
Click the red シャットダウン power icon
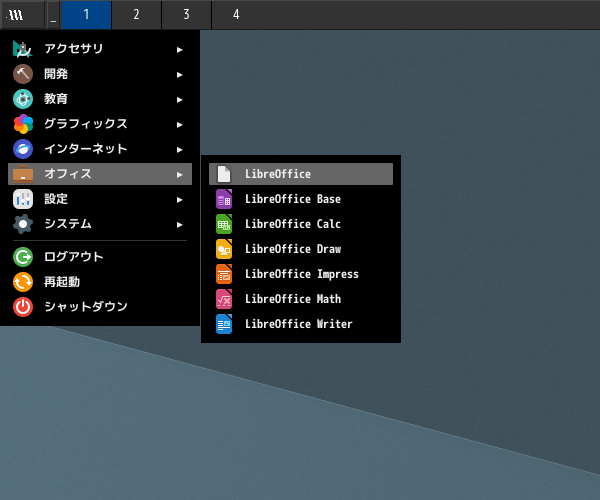pyautogui.click(x=23, y=307)
